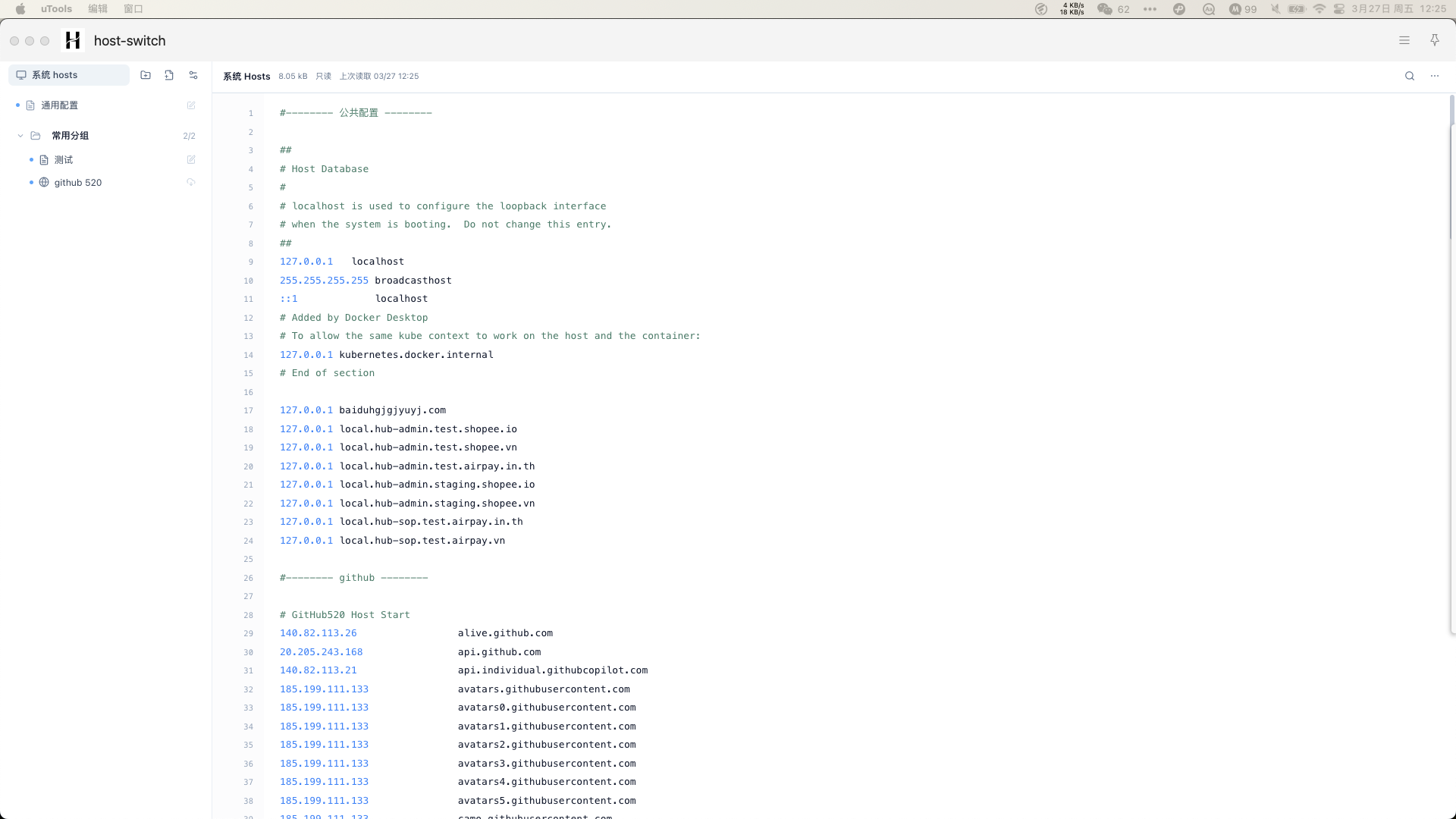Viewport: 1456px width, 819px height.
Task: Toggle the blue status dot for 通用配置
Action: coord(17,105)
